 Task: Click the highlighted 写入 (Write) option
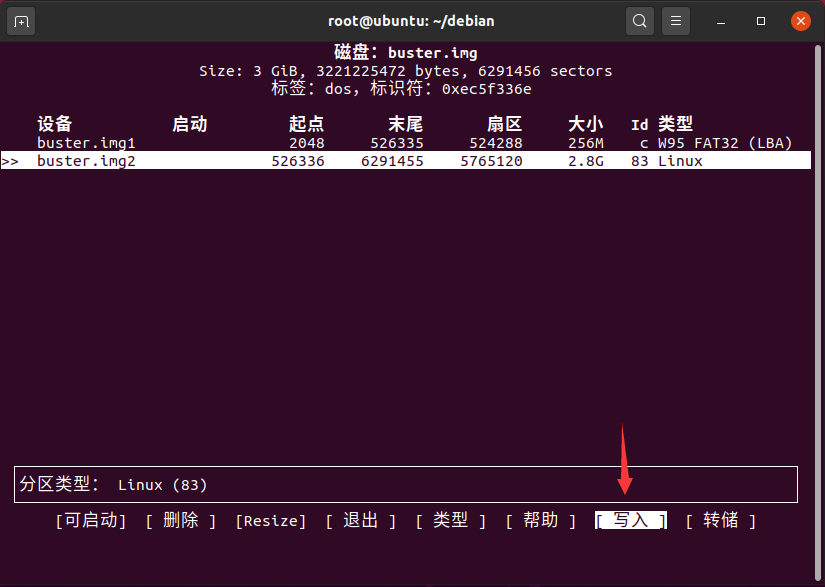point(631,521)
